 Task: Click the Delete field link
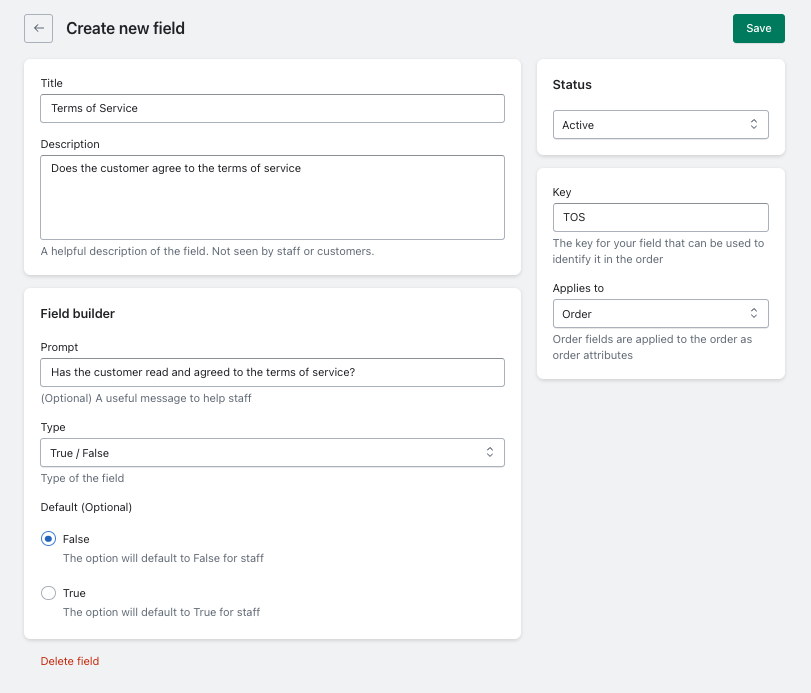69,661
